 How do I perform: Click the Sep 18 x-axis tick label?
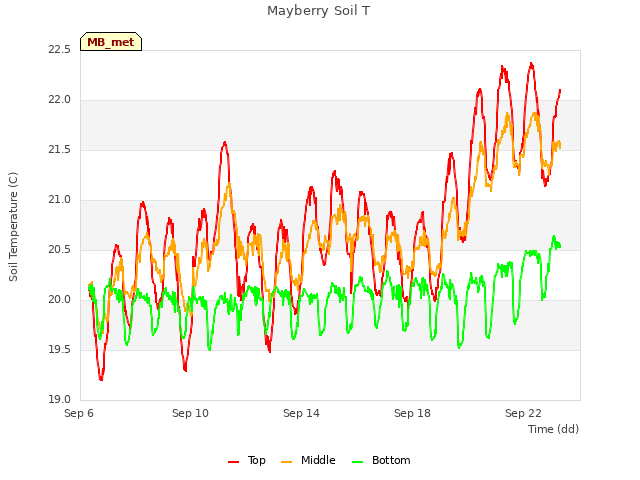click(412, 413)
